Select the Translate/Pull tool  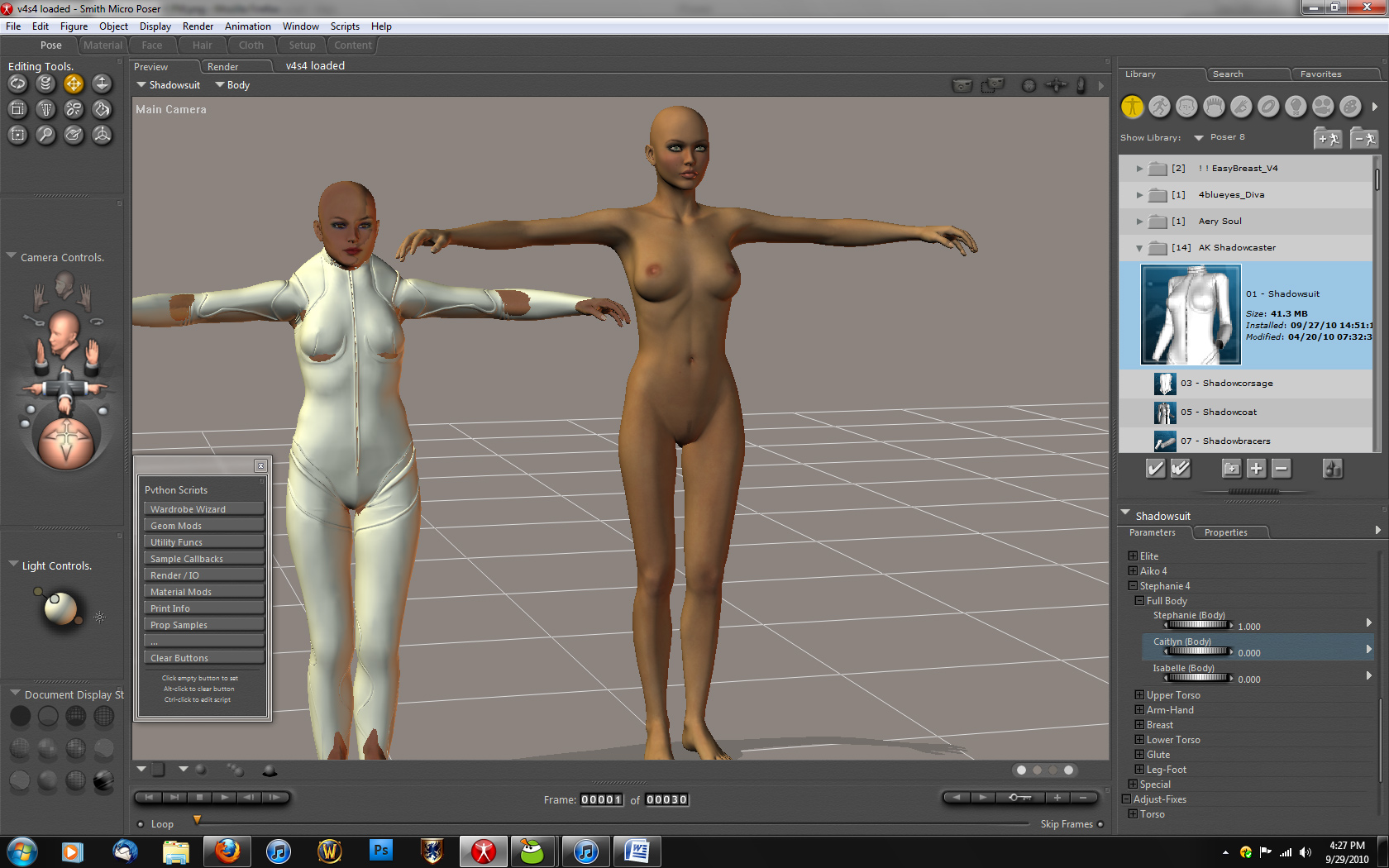point(74,83)
